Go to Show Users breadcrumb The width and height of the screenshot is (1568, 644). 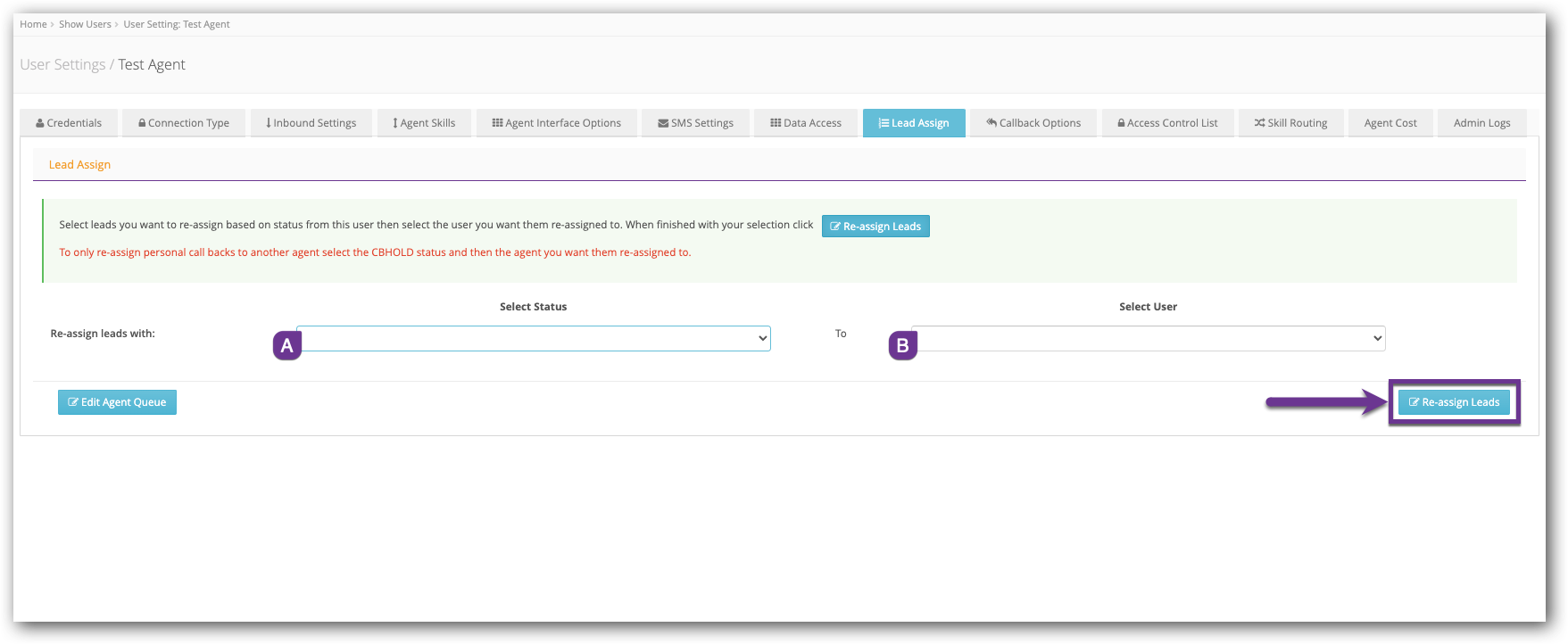(x=85, y=24)
